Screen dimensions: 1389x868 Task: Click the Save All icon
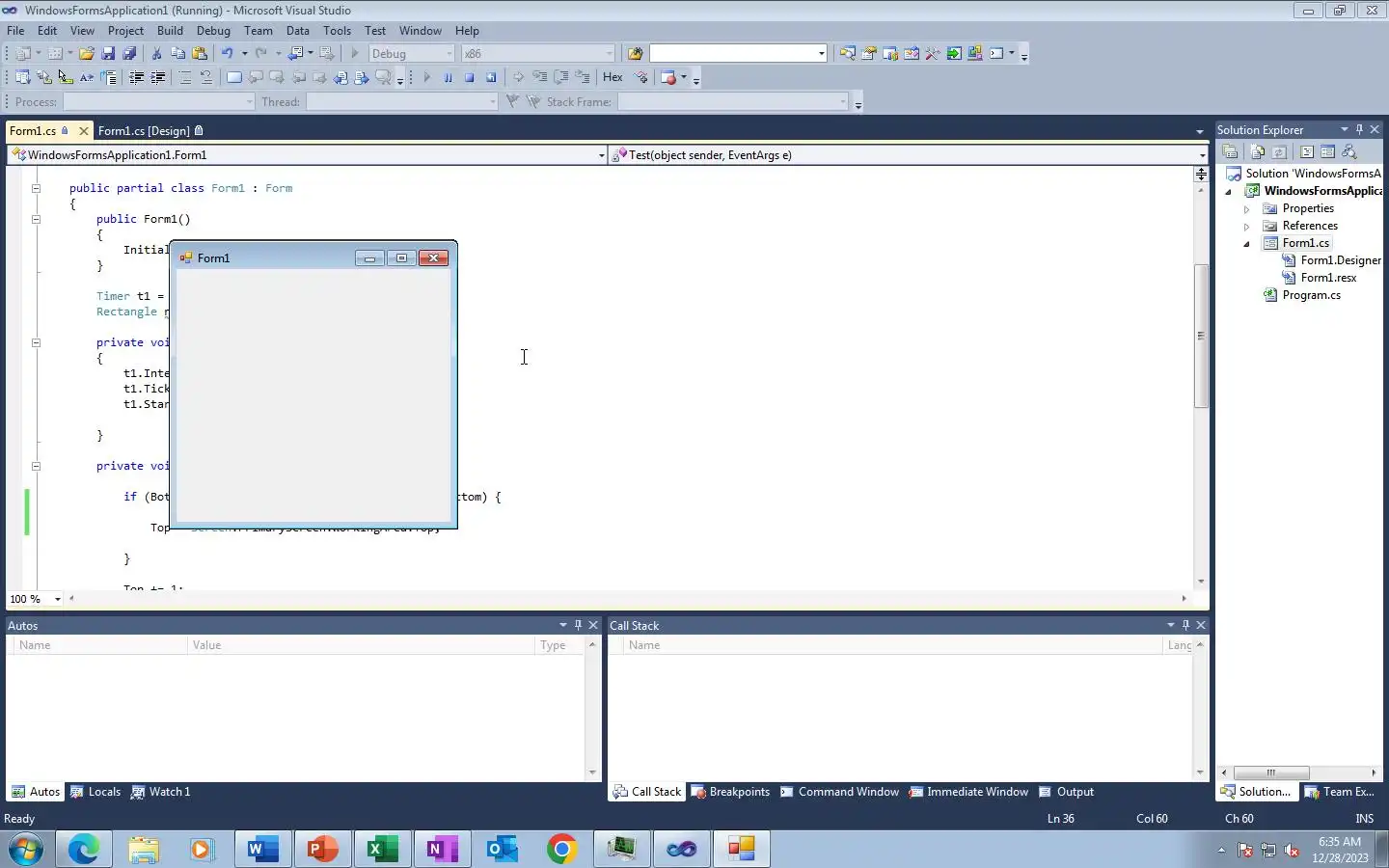click(x=129, y=54)
